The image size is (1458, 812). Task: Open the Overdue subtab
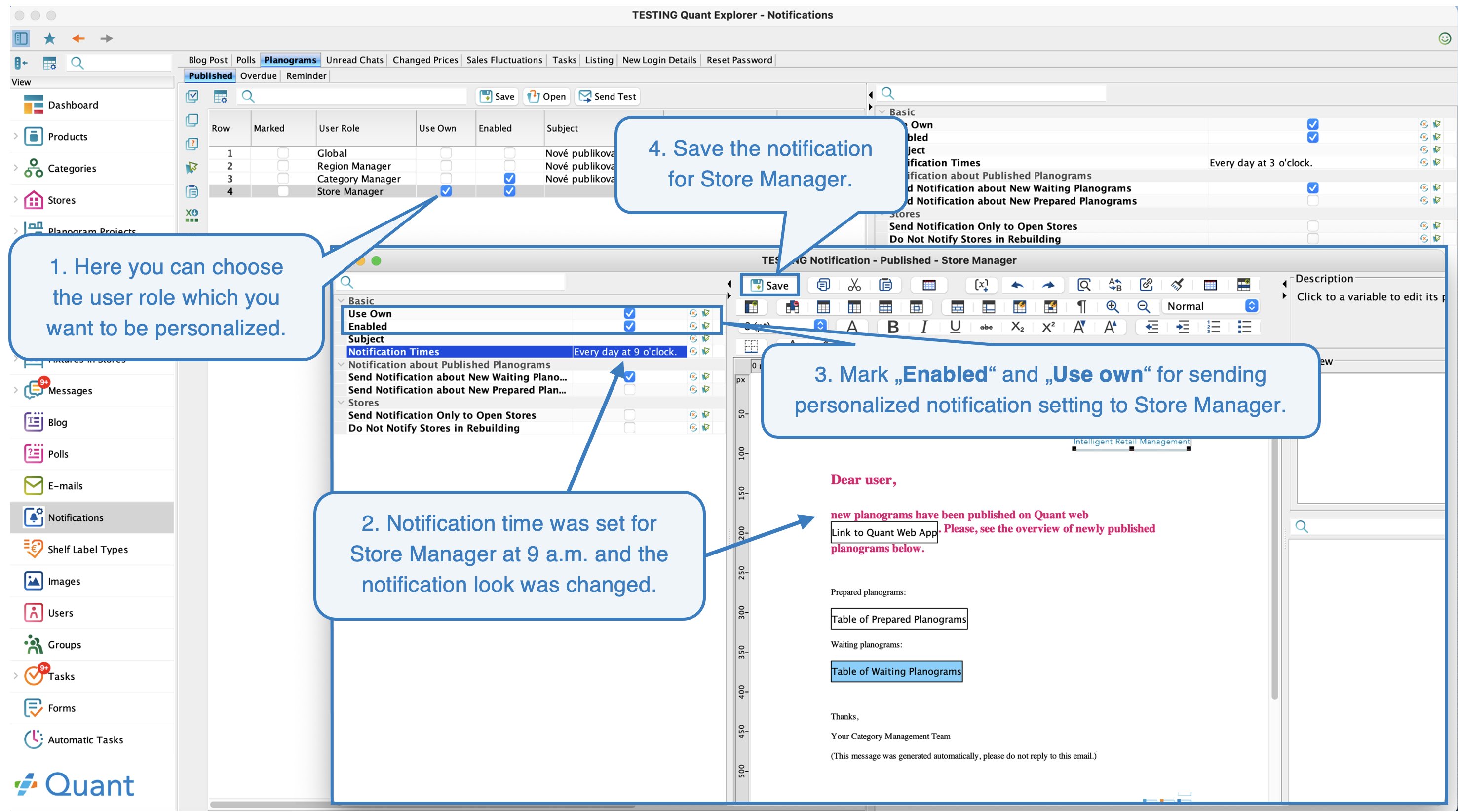point(258,76)
